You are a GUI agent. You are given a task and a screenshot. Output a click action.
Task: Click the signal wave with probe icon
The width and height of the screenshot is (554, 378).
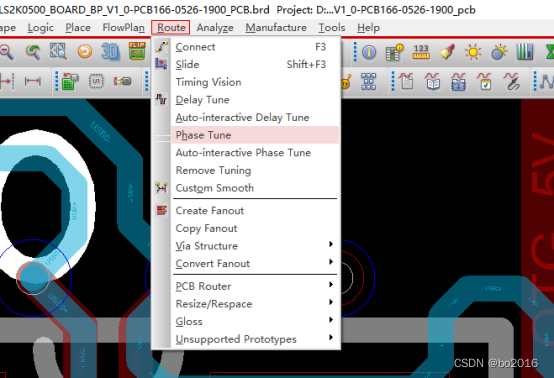512,81
